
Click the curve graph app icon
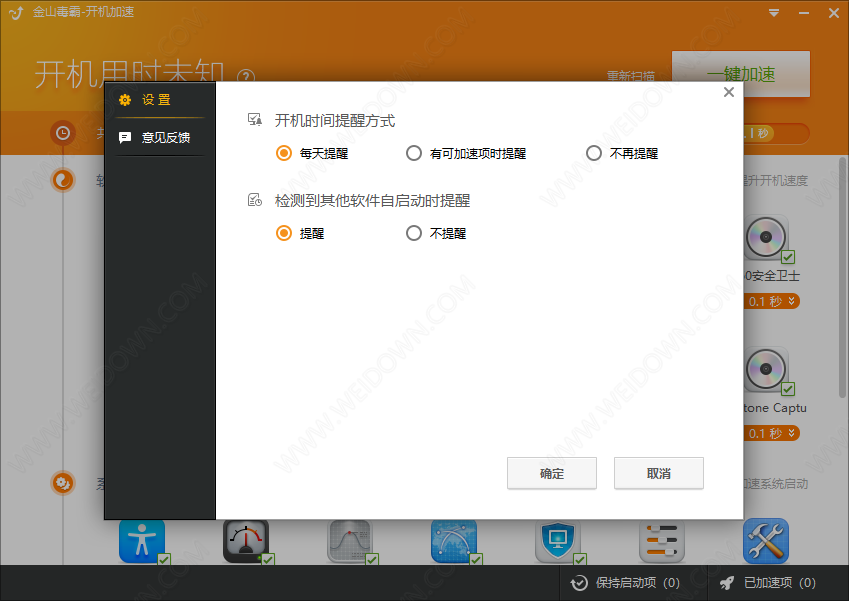[350, 541]
